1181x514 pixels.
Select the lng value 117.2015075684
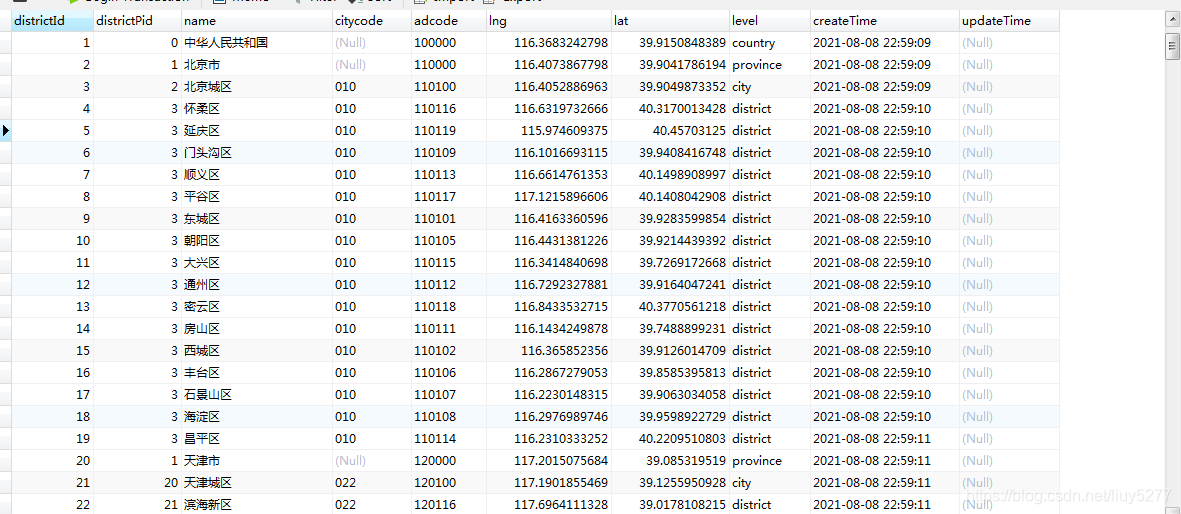click(561, 460)
